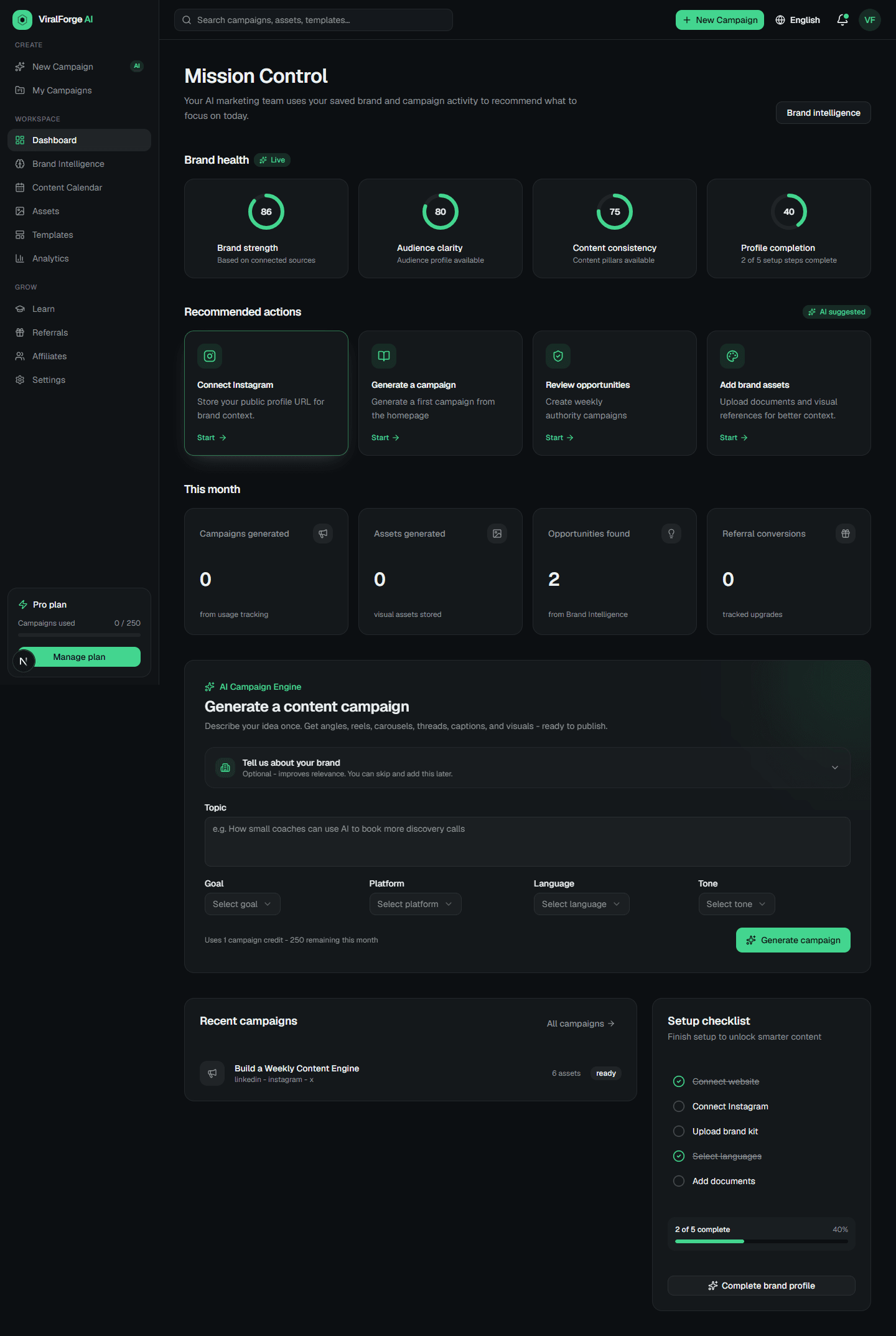Screen dimensions: 896x1336
Task: Open the English language selector
Action: point(798,20)
